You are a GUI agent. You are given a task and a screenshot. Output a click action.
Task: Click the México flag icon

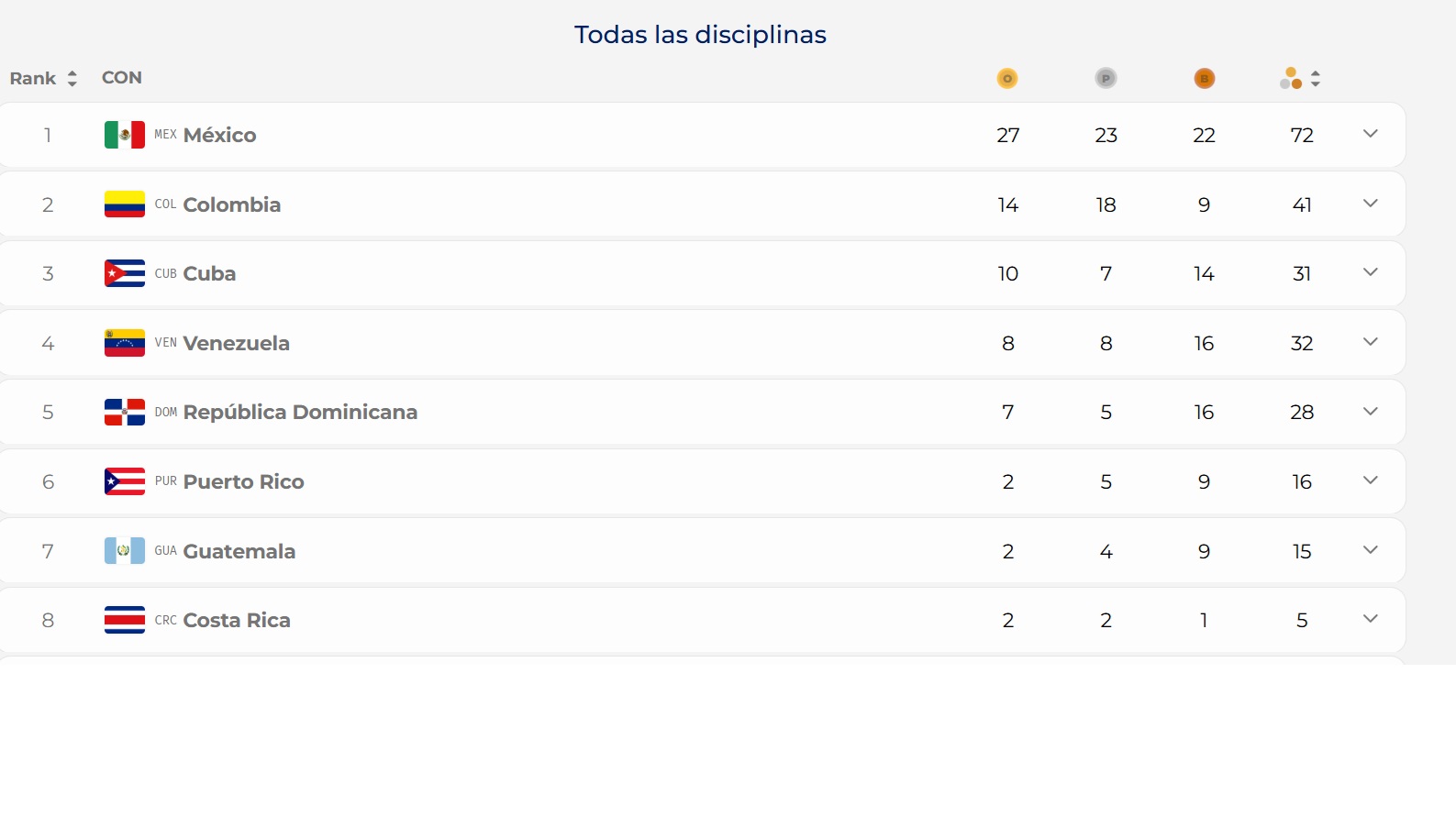(x=125, y=135)
